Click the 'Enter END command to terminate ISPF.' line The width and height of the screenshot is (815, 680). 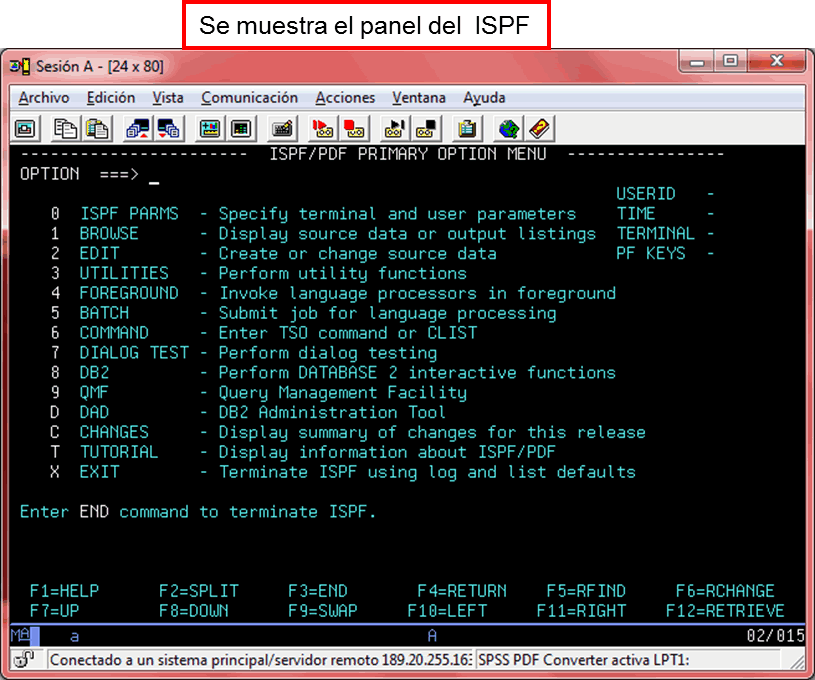click(198, 512)
